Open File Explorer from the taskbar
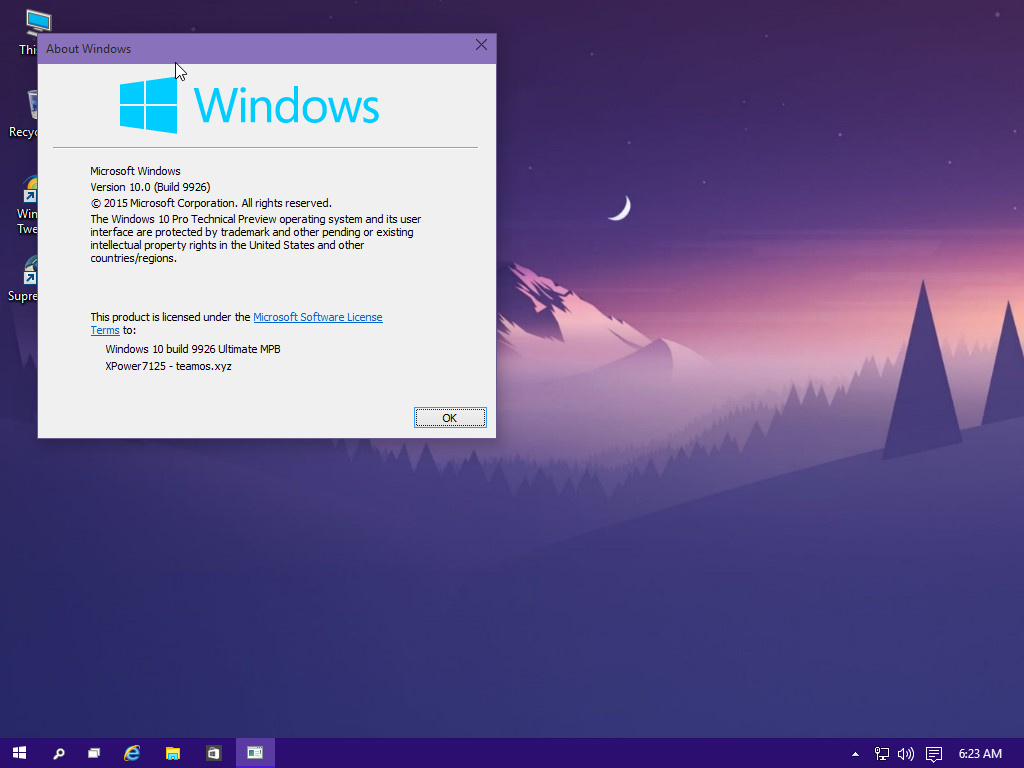 pos(173,753)
